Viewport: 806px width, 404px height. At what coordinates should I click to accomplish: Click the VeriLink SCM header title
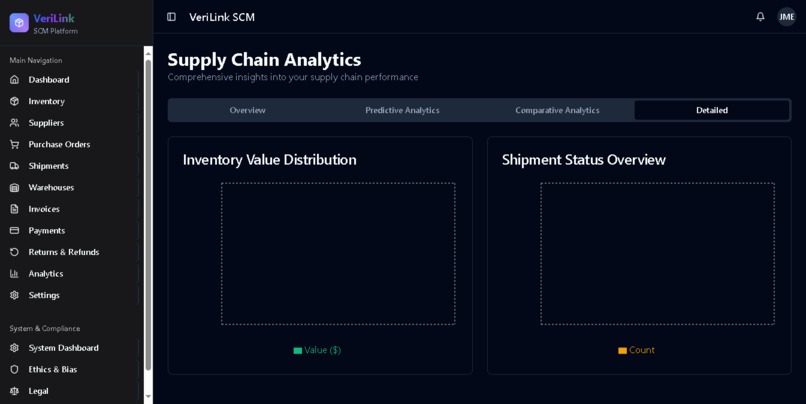click(222, 17)
